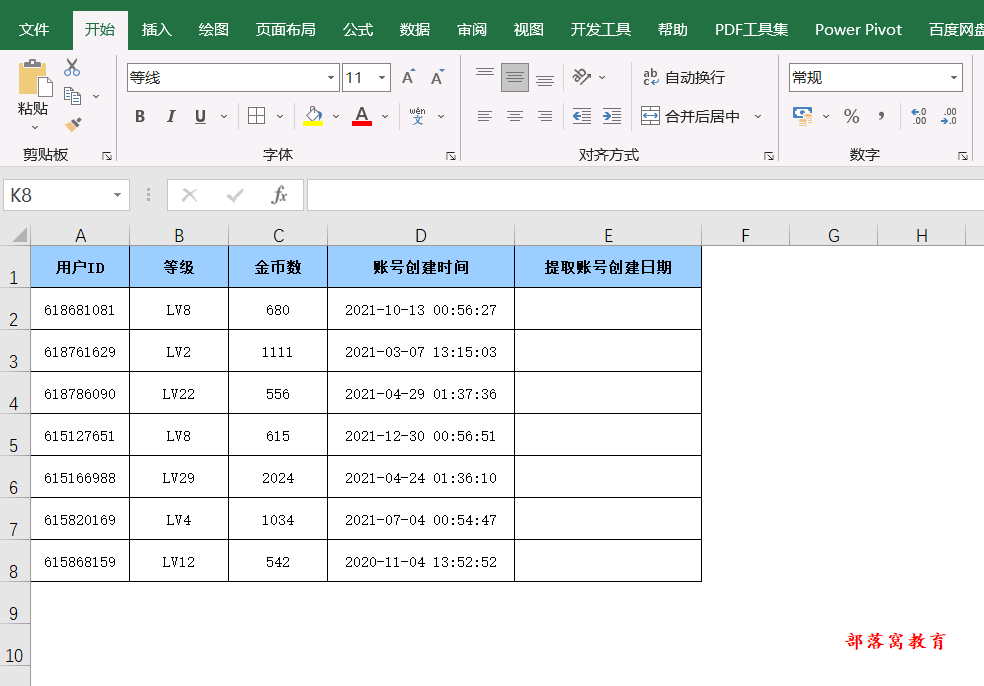Open the font size 11 dropdown
This screenshot has height=686, width=984.
(x=382, y=77)
